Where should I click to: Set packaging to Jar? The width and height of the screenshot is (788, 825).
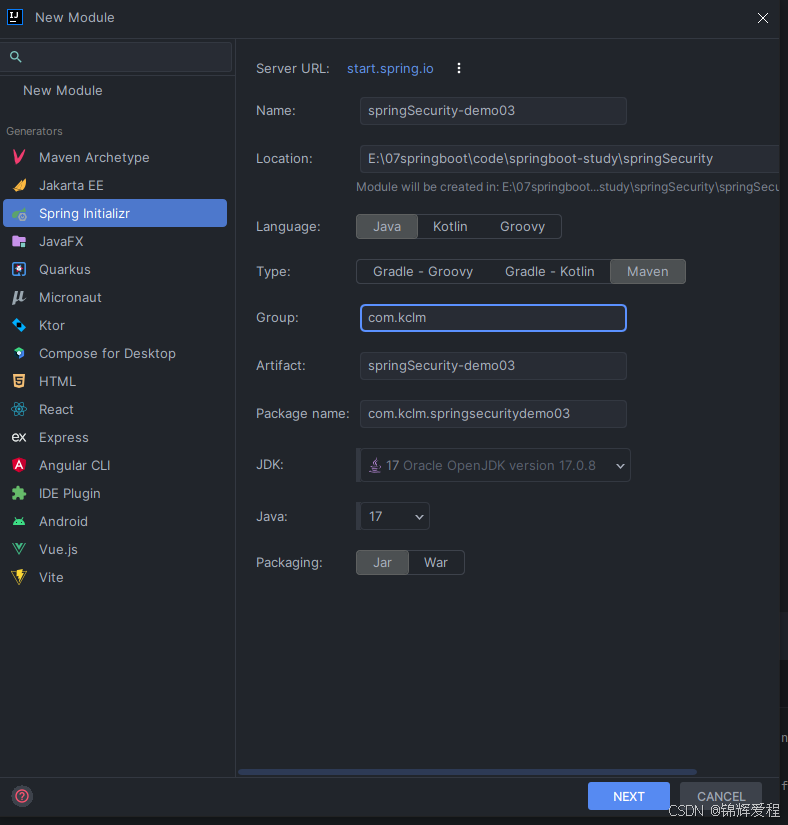point(382,562)
